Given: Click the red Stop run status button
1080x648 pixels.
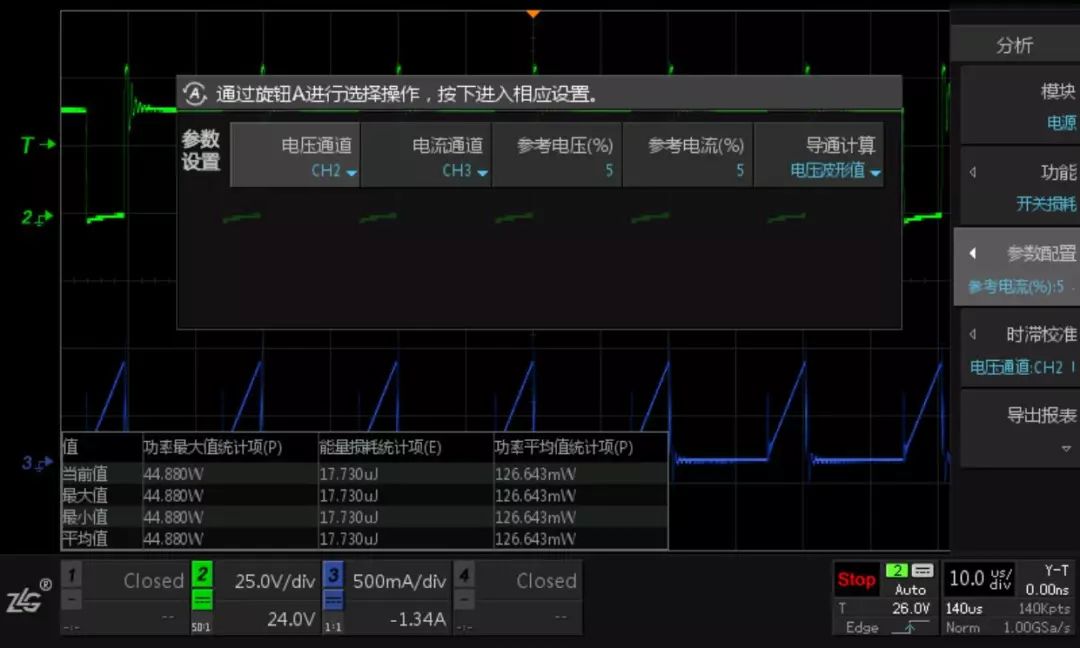Looking at the screenshot, I should [856, 580].
